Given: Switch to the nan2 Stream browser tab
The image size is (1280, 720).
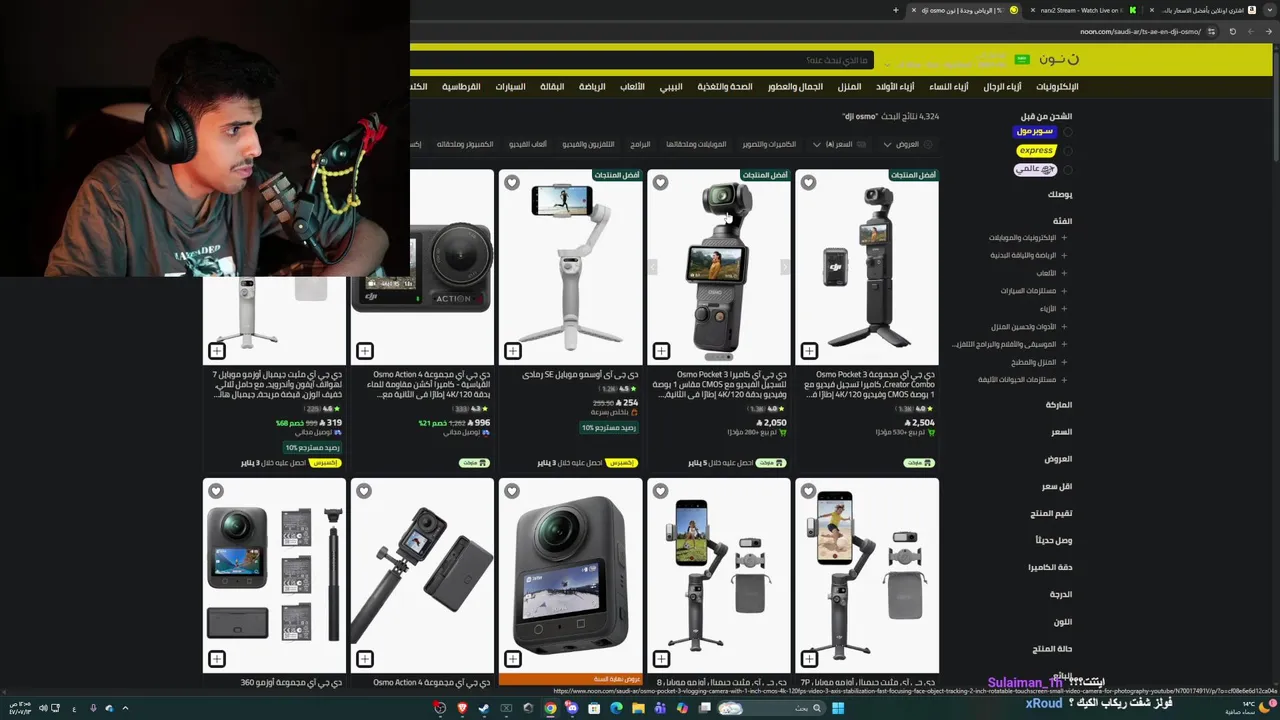Looking at the screenshot, I should pyautogui.click(x=1084, y=10).
